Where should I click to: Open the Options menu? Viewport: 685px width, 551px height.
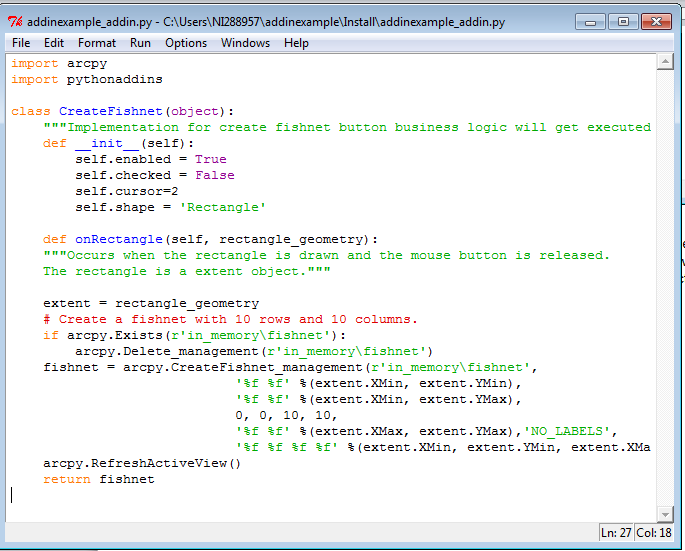click(x=186, y=43)
